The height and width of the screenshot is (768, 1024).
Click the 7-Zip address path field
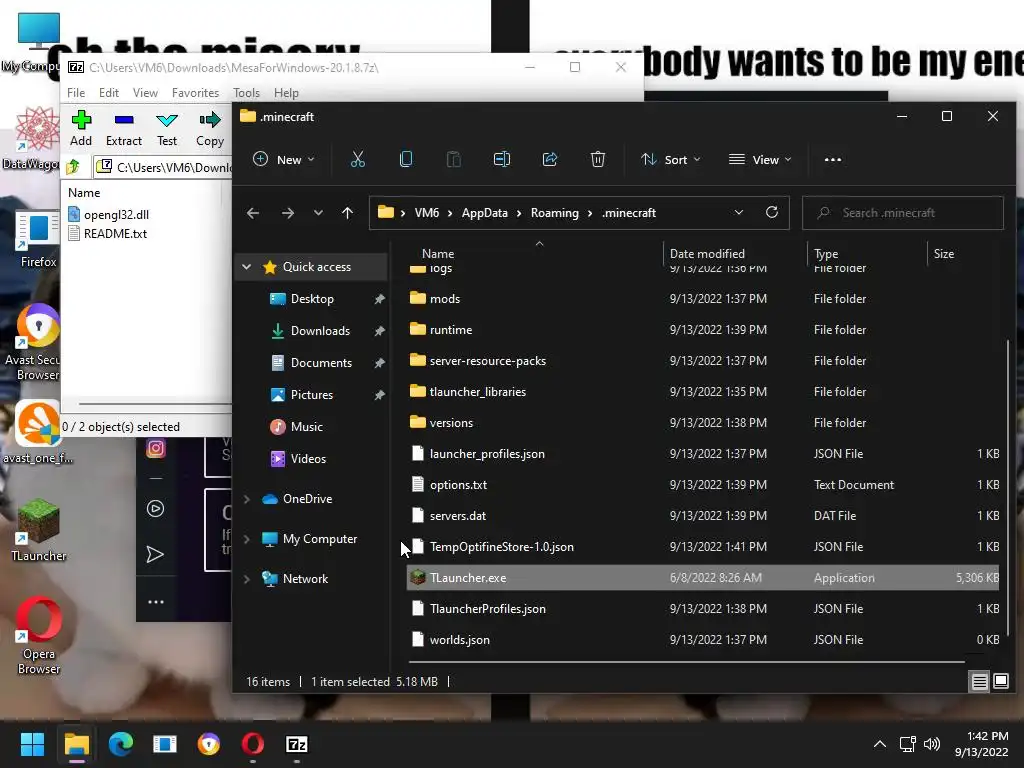(163, 167)
